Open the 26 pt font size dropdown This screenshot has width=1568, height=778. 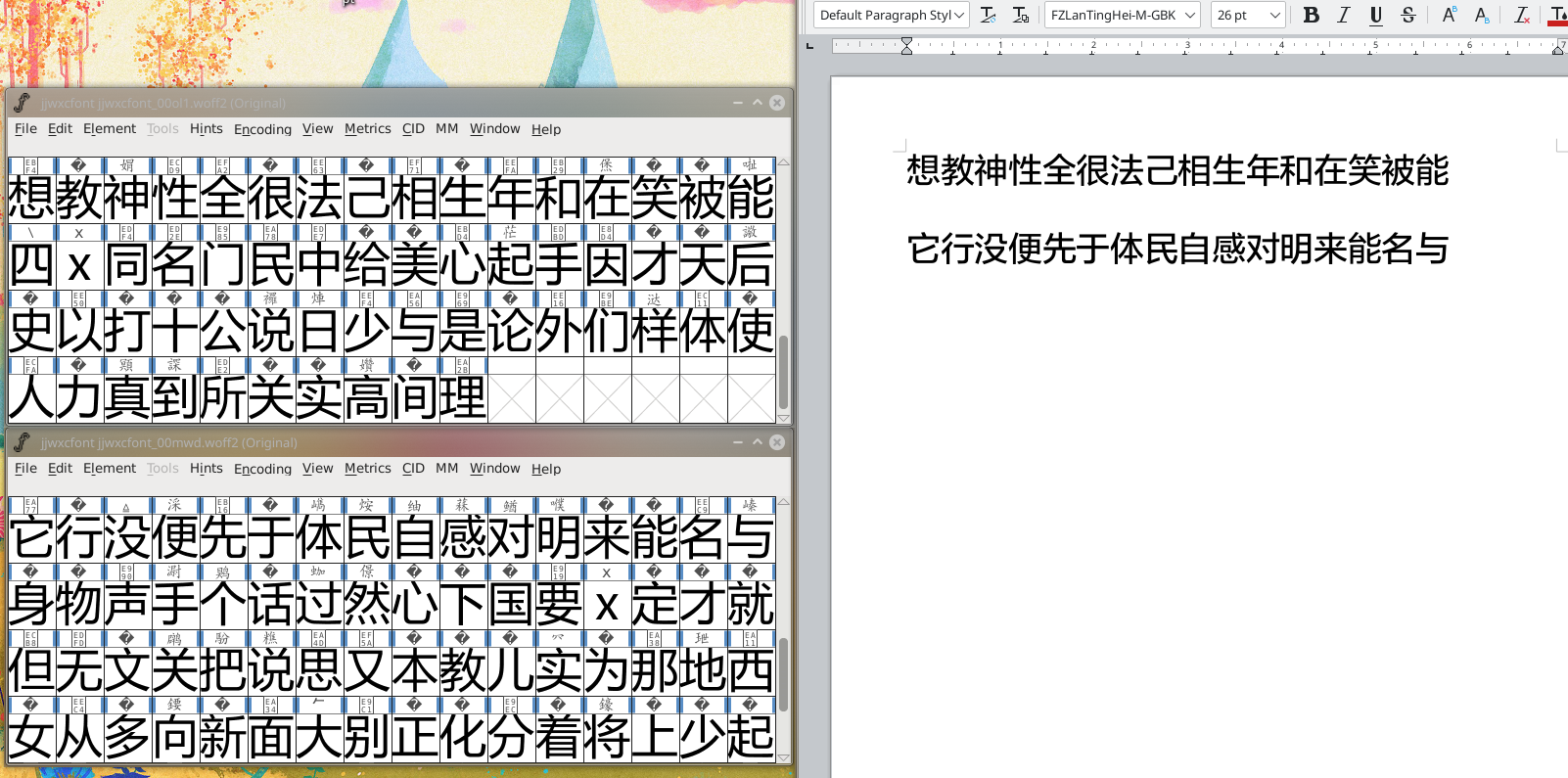point(1274,15)
